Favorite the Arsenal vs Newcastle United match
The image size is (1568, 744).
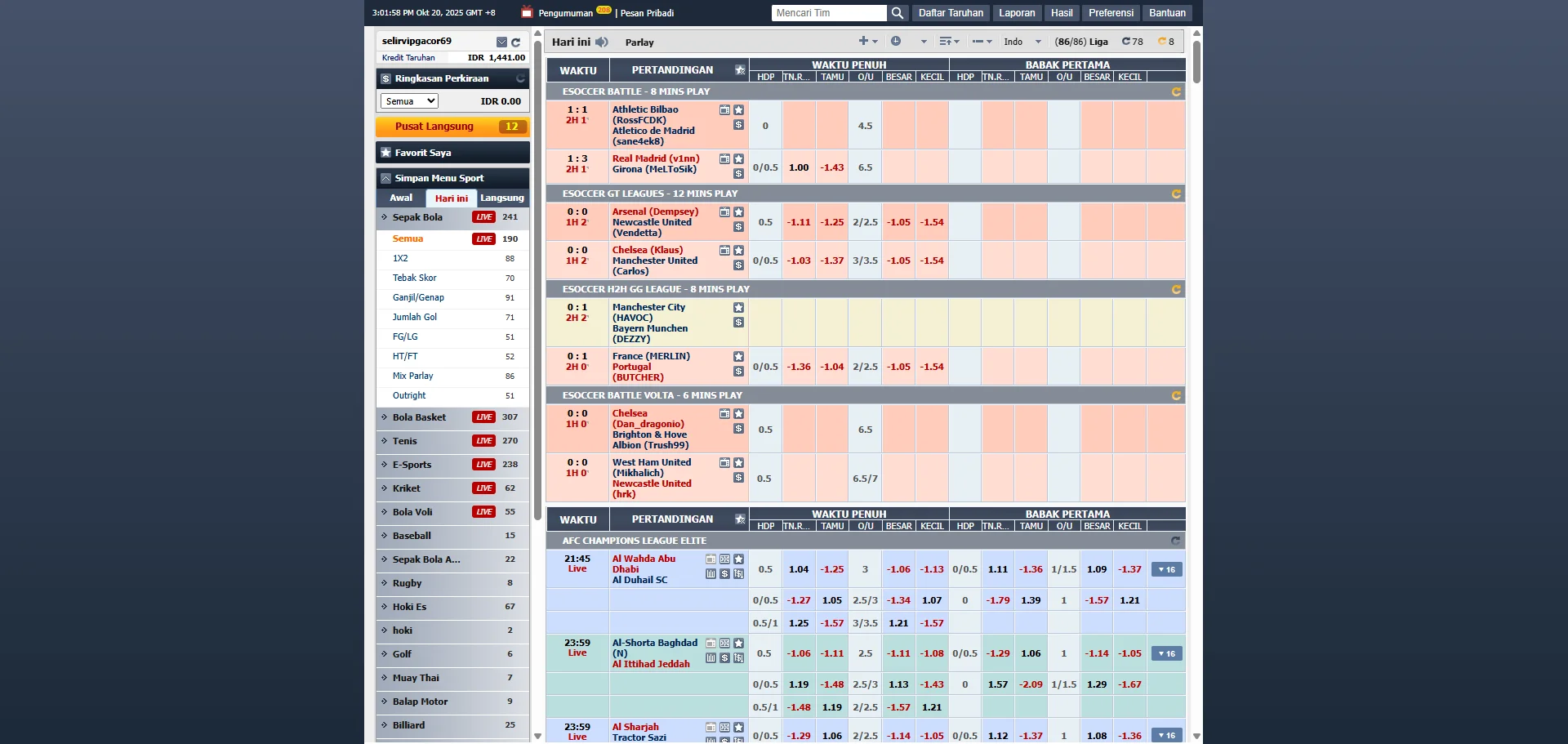738,212
